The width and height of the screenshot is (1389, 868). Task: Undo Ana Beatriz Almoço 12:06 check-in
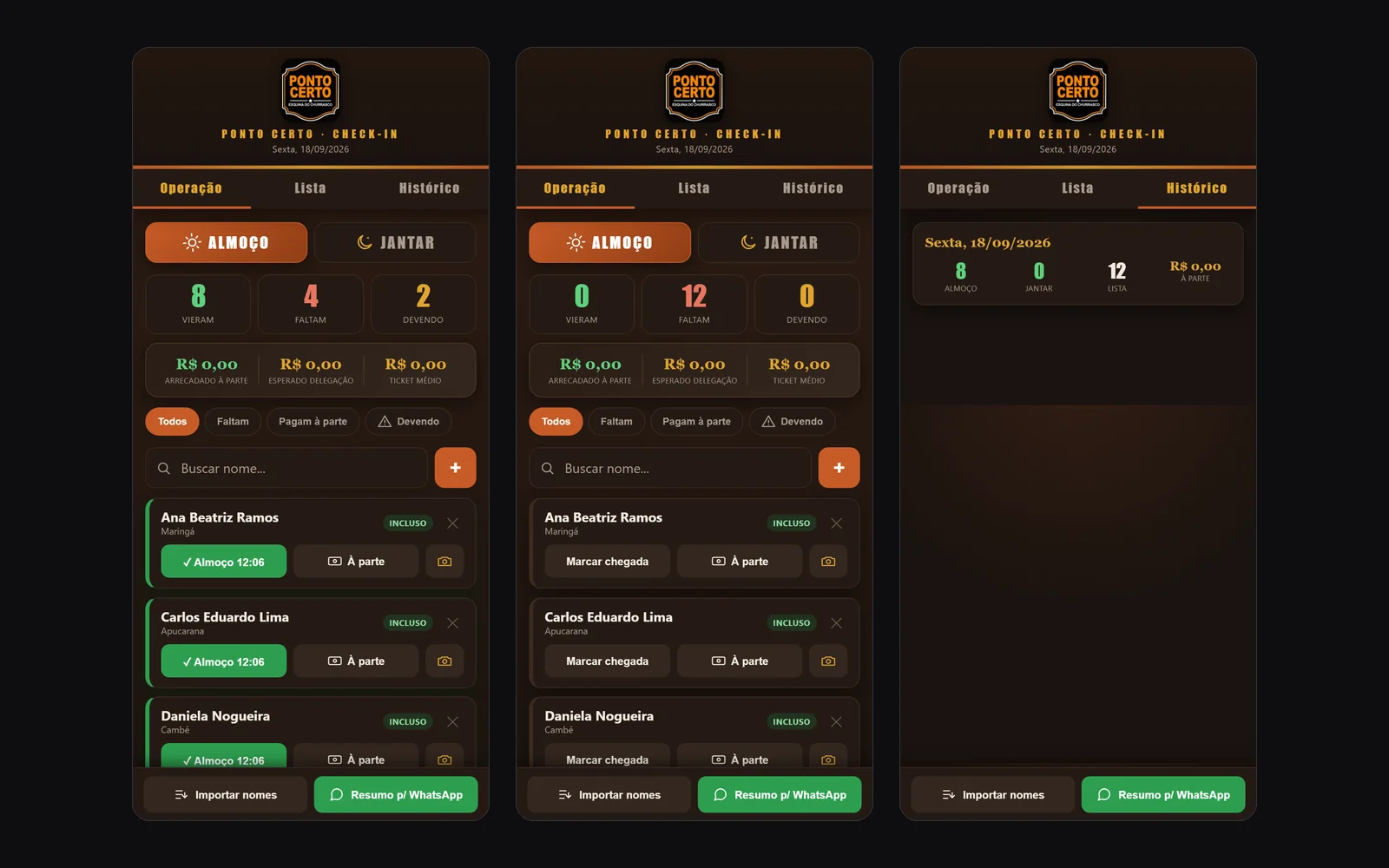point(224,562)
